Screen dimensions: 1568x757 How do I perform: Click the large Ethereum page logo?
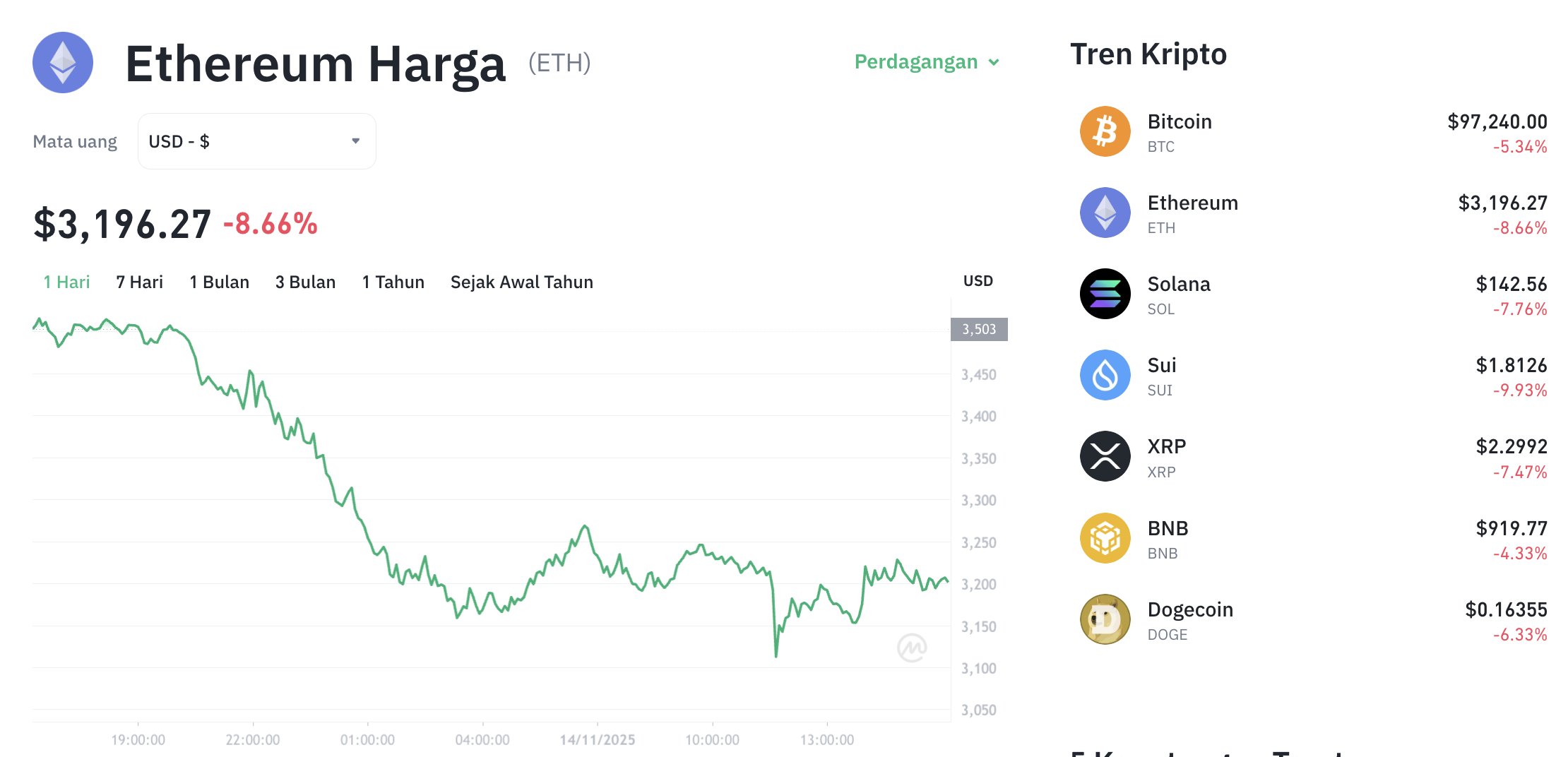pyautogui.click(x=63, y=63)
